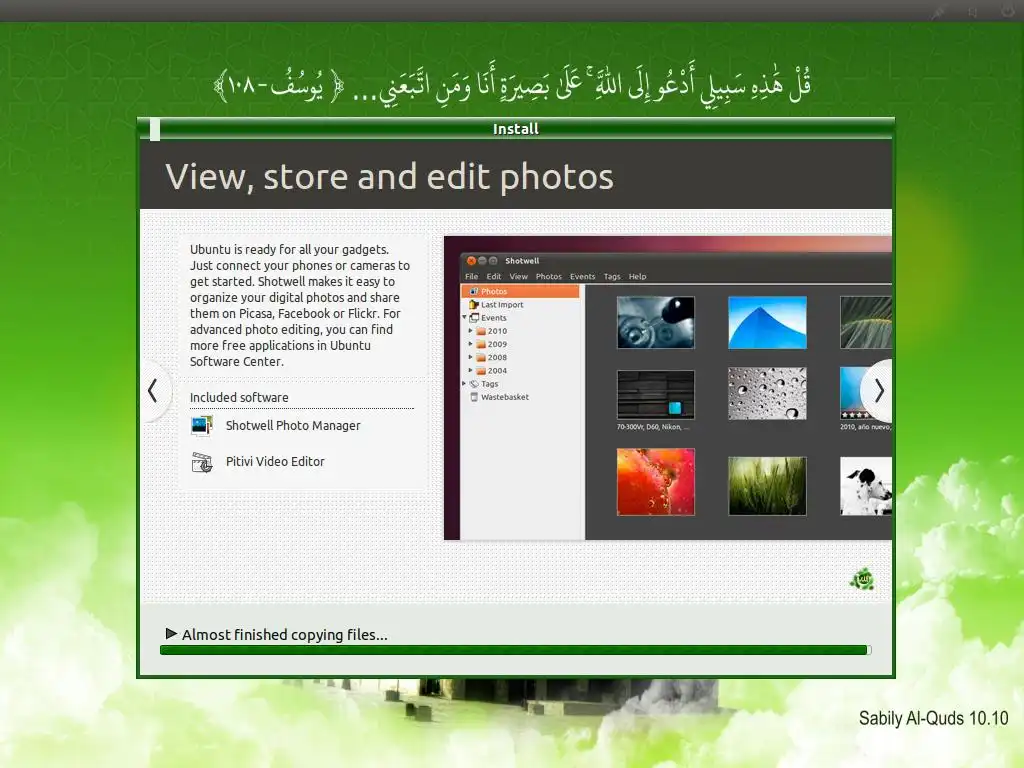1024x768 pixels.
Task: Click the Shotwell Photo Manager icon
Action: coord(202,425)
